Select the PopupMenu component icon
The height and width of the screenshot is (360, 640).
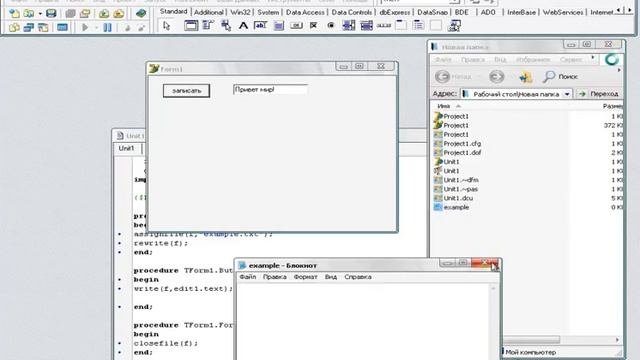tap(226, 26)
